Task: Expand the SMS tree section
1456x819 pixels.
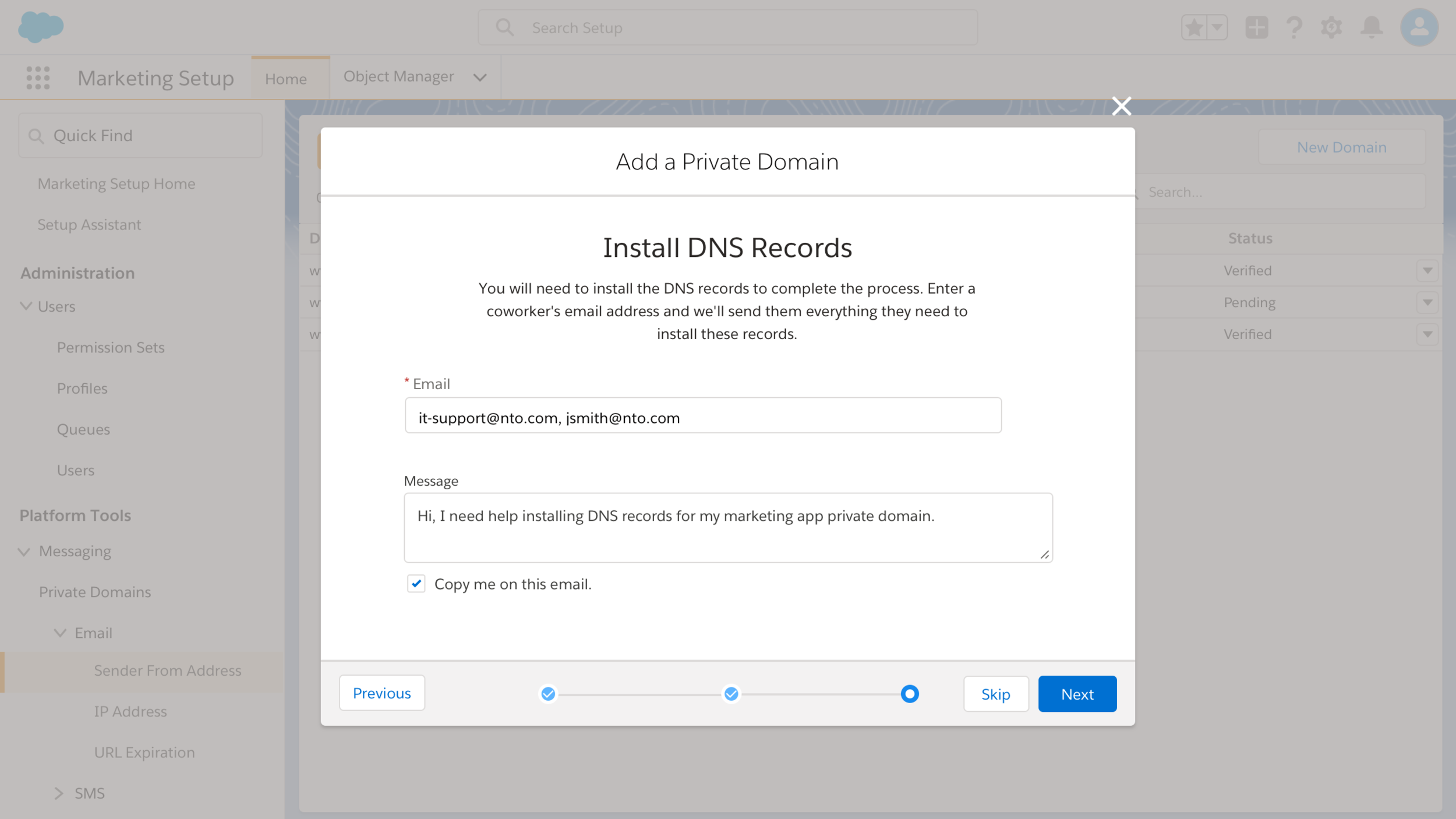Action: click(x=59, y=793)
